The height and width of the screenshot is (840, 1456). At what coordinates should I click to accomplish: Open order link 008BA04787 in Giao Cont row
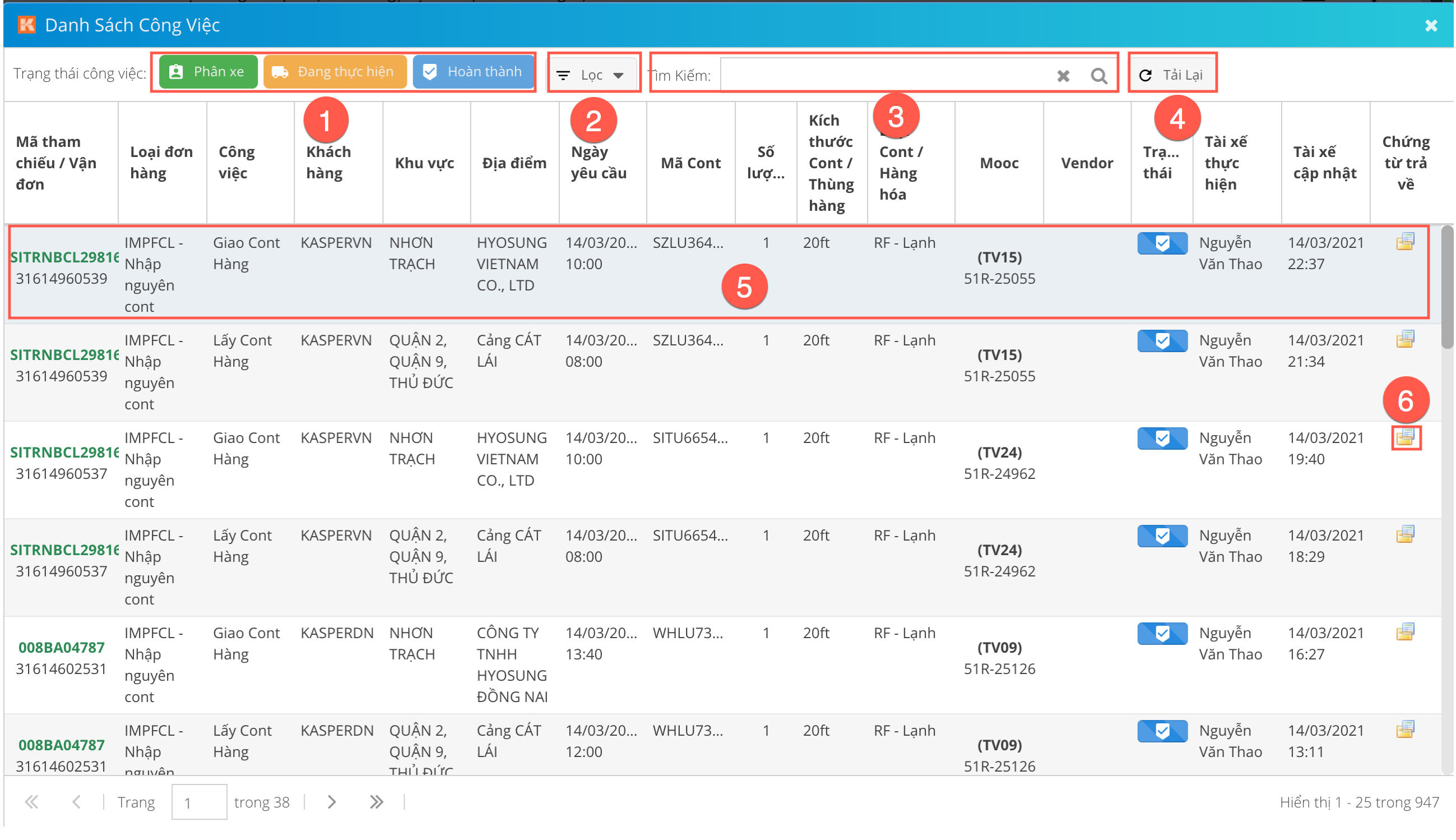point(62,647)
